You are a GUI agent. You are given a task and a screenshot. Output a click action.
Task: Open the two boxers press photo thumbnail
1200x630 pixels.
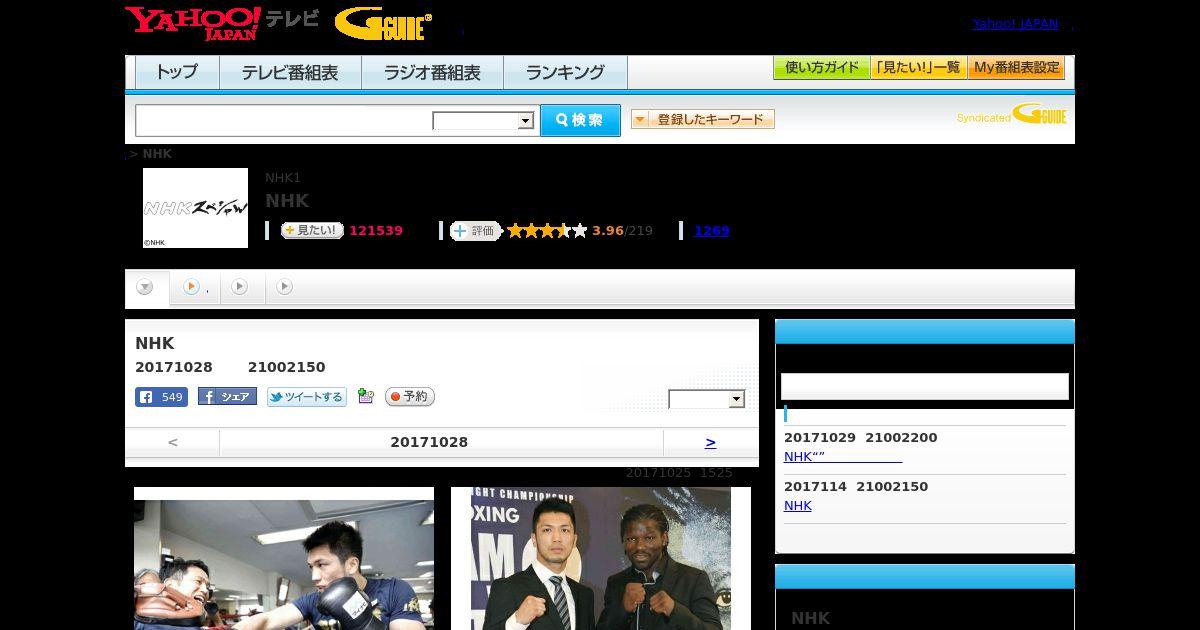pos(601,558)
